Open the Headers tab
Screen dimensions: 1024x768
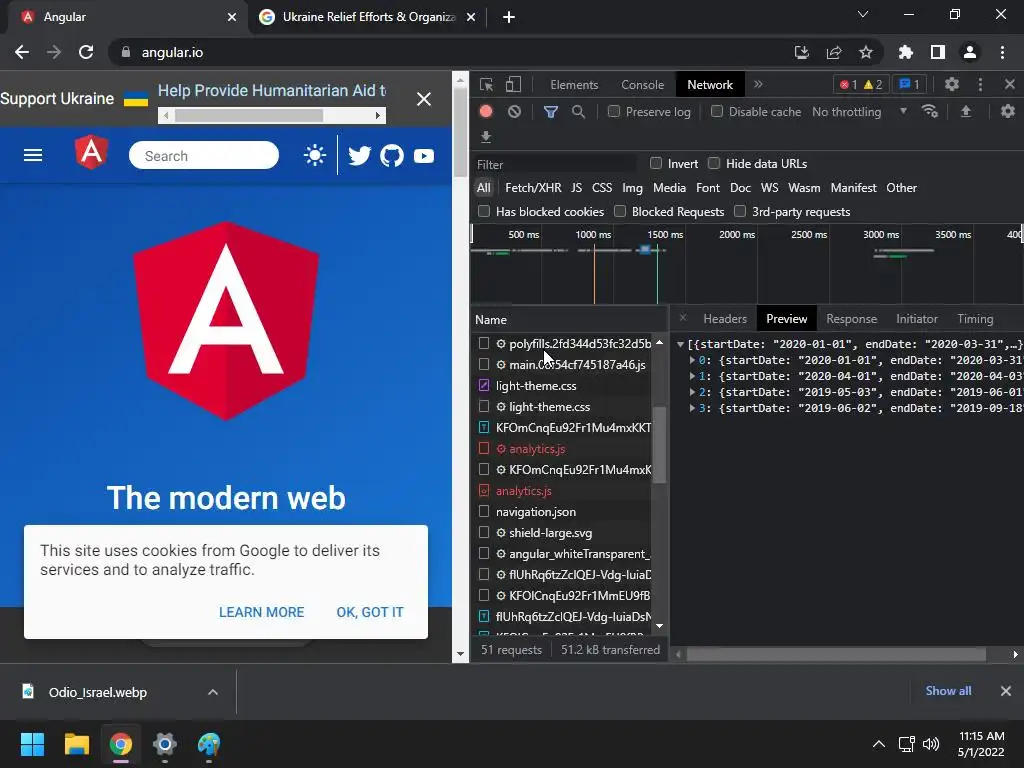[725, 319]
